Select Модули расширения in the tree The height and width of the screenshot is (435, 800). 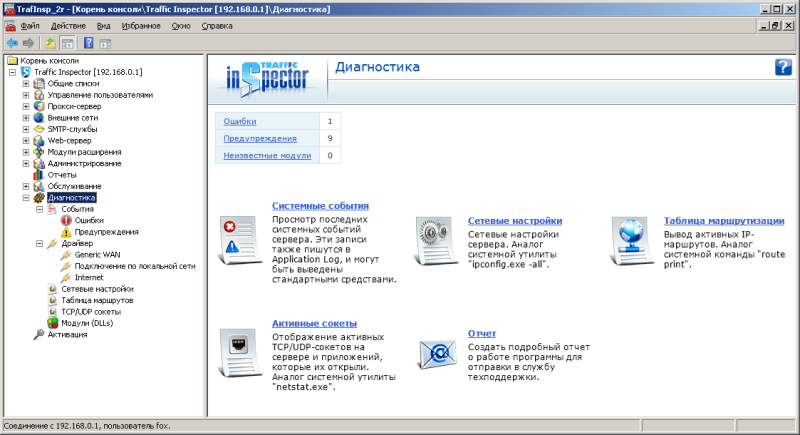[84, 152]
